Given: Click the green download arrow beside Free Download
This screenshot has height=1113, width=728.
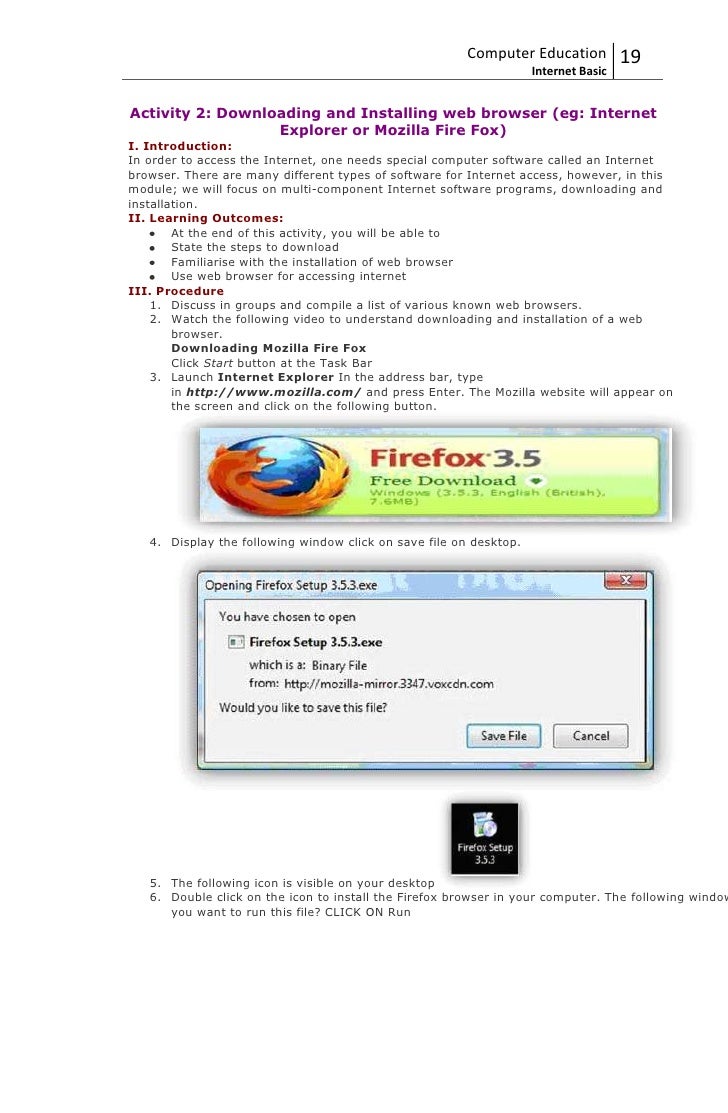Looking at the screenshot, I should point(537,481).
